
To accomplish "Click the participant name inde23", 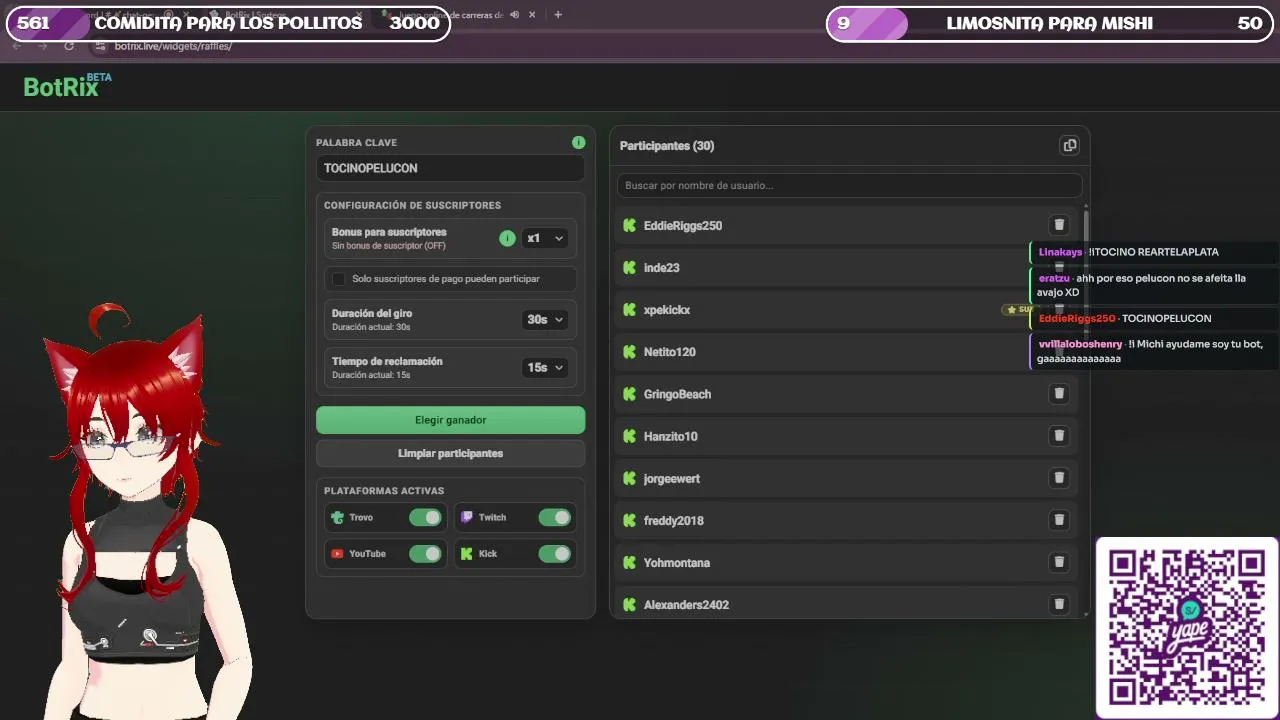I will click(x=662, y=268).
